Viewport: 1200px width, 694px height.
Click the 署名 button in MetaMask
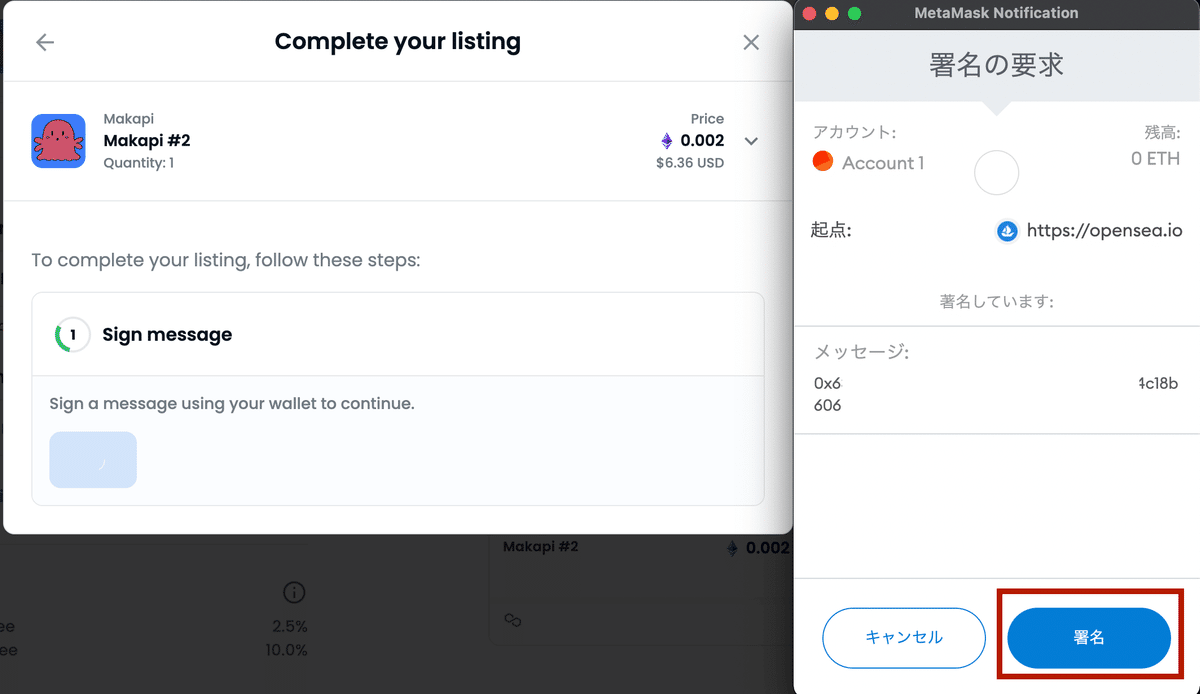click(x=1089, y=638)
